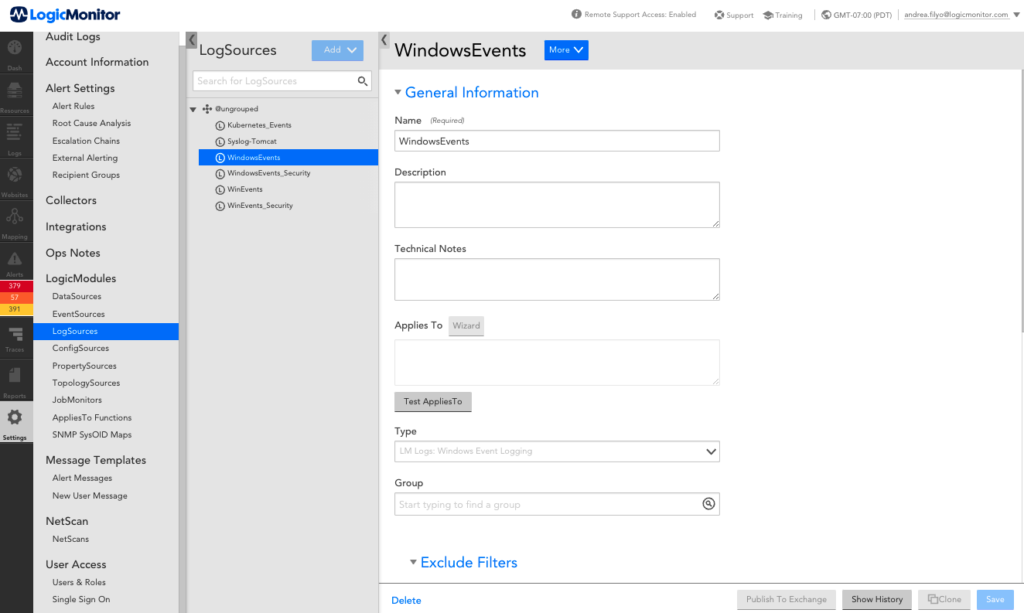The width and height of the screenshot is (1024, 613).
Task: Click the Save button
Action: click(x=995, y=599)
